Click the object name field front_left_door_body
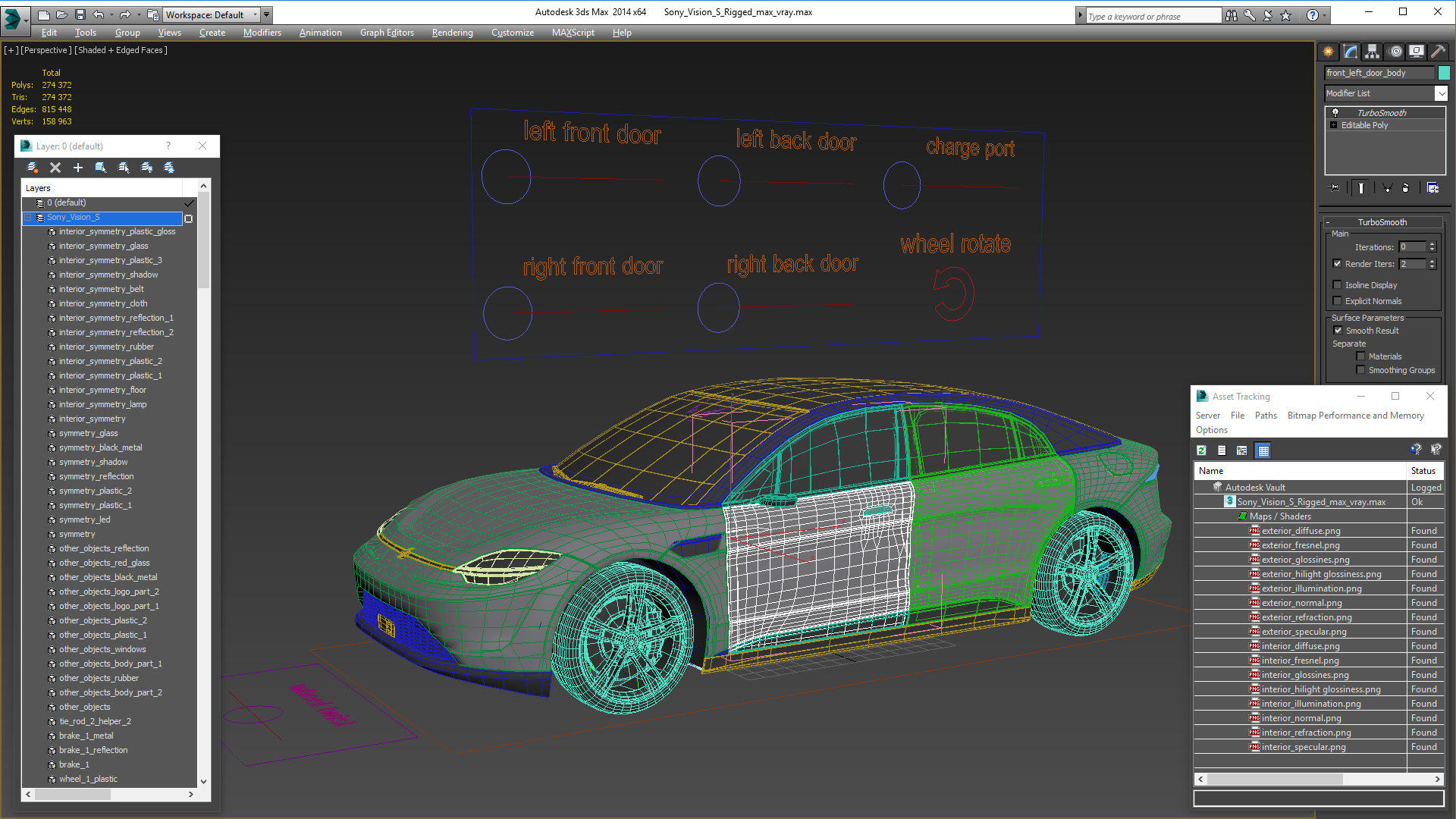The width and height of the screenshot is (1456, 819). (1379, 73)
